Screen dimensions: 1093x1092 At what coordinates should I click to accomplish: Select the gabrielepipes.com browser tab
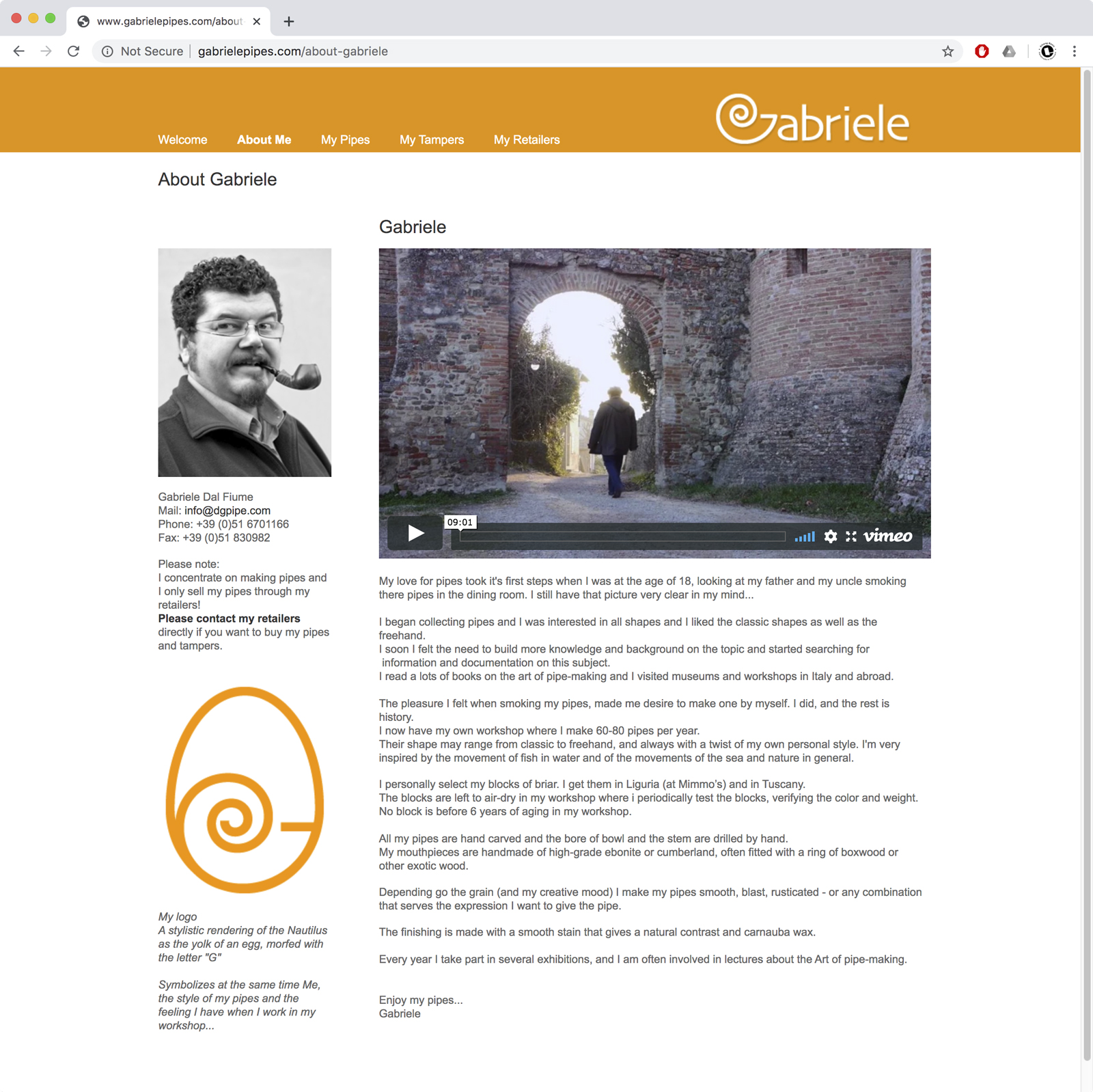[169, 21]
